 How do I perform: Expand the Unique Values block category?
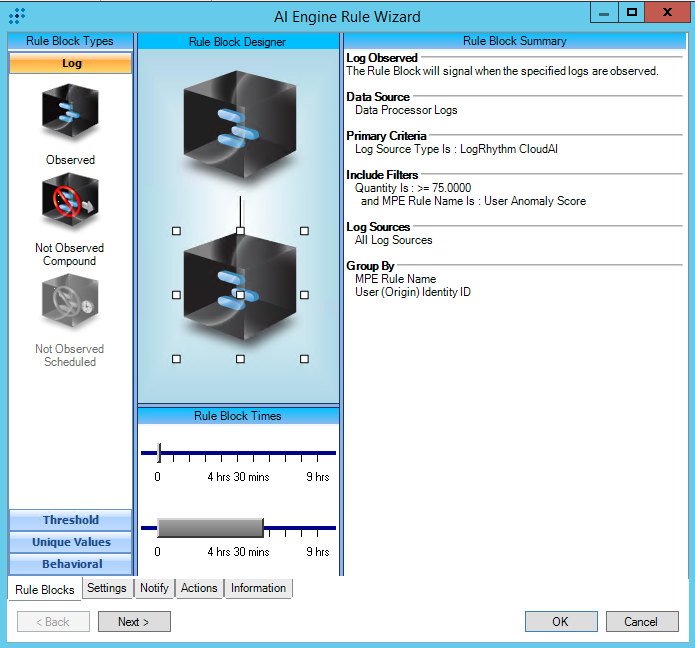71,542
